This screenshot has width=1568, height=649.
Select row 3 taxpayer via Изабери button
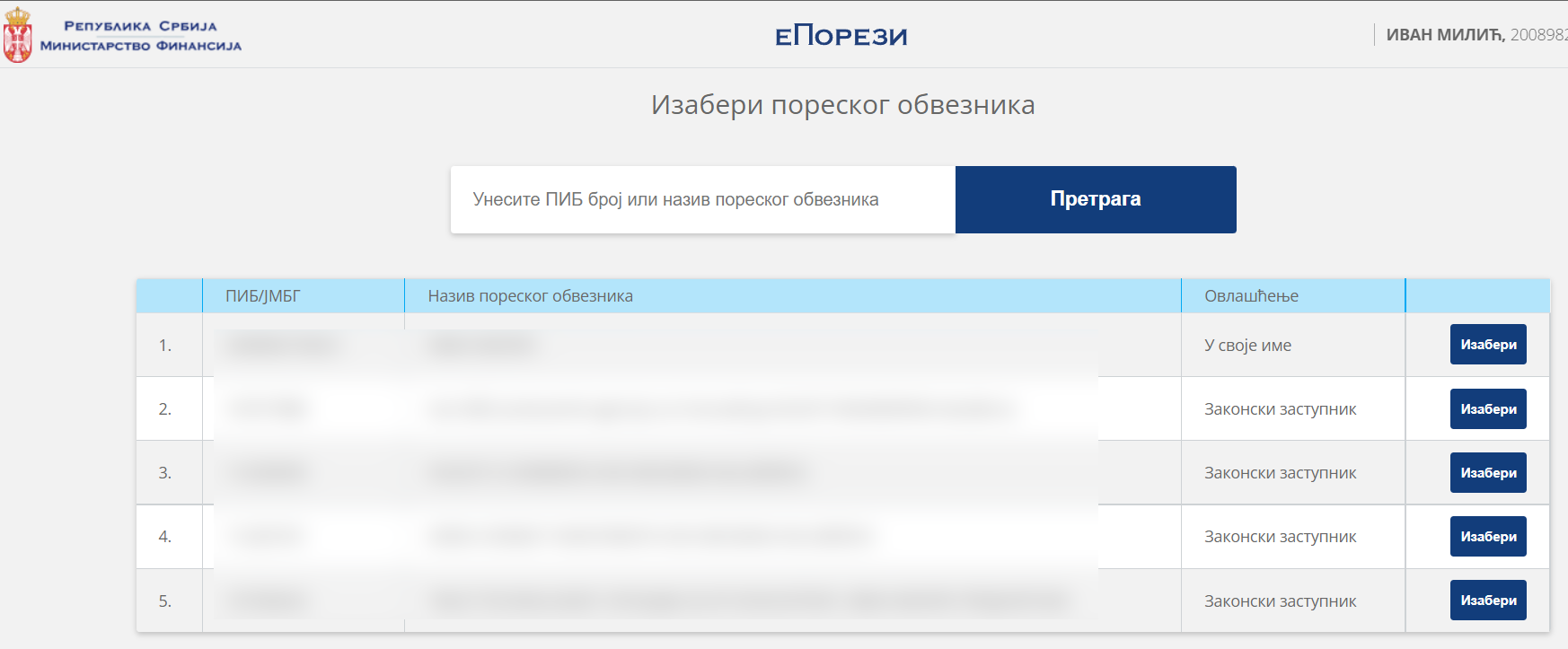[1488, 472]
